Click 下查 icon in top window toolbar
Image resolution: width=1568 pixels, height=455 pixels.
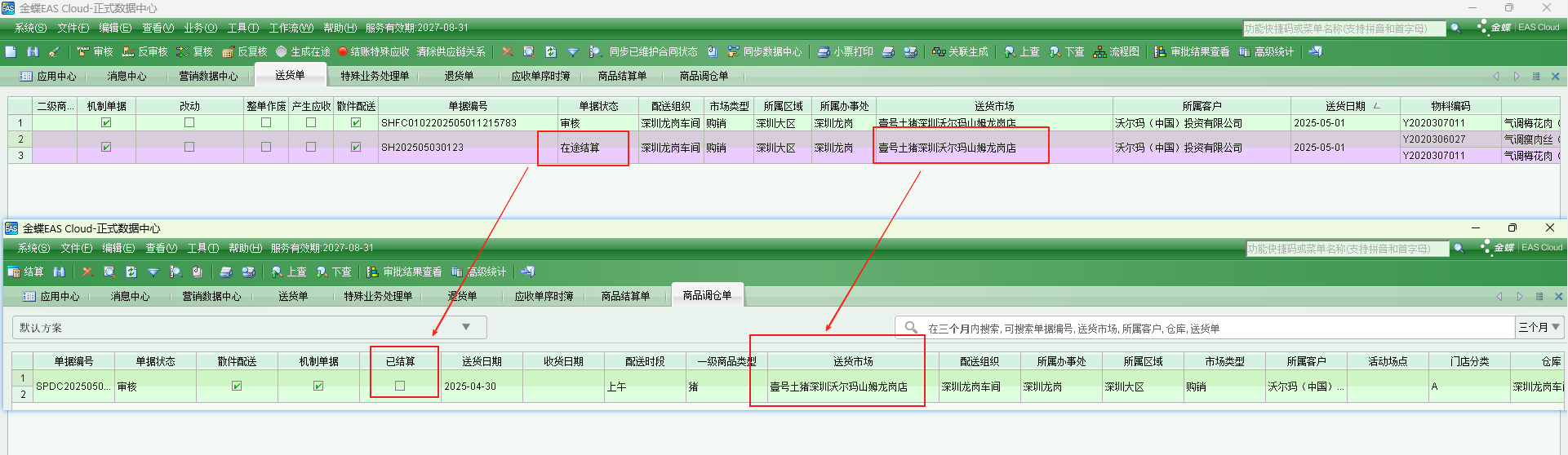(x=1055, y=51)
